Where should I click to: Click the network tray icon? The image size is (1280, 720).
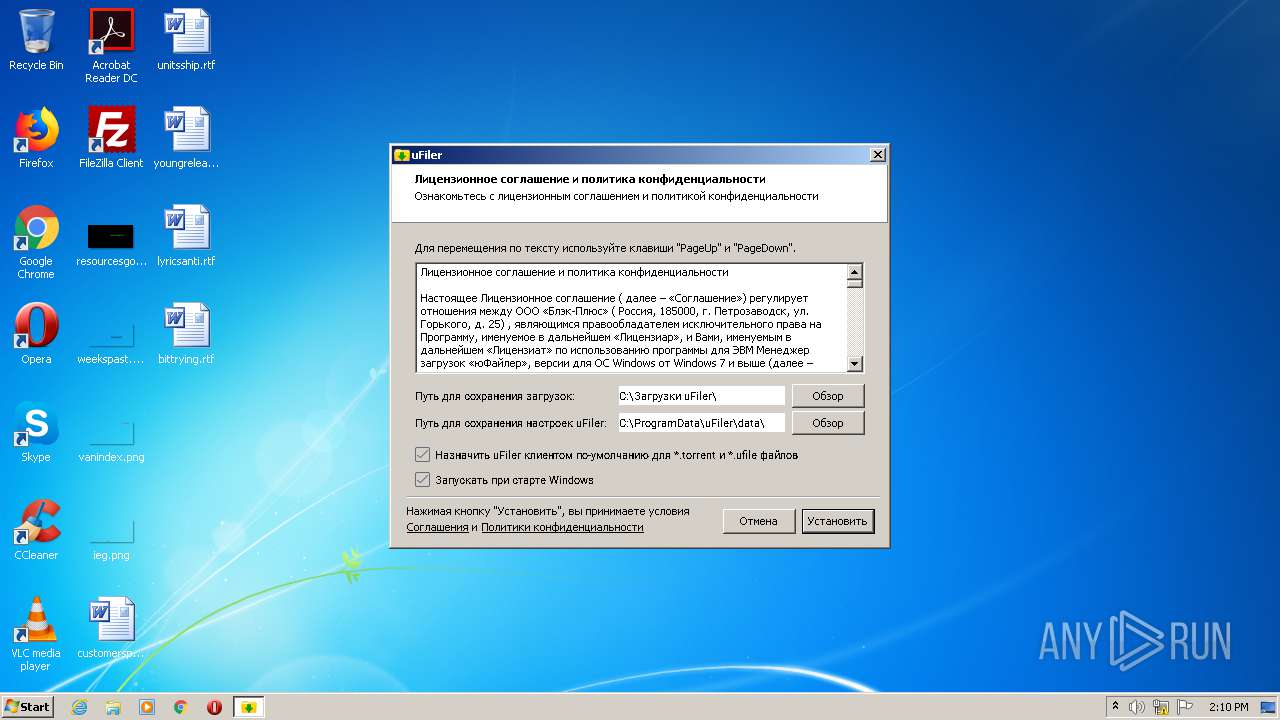tap(1161, 707)
